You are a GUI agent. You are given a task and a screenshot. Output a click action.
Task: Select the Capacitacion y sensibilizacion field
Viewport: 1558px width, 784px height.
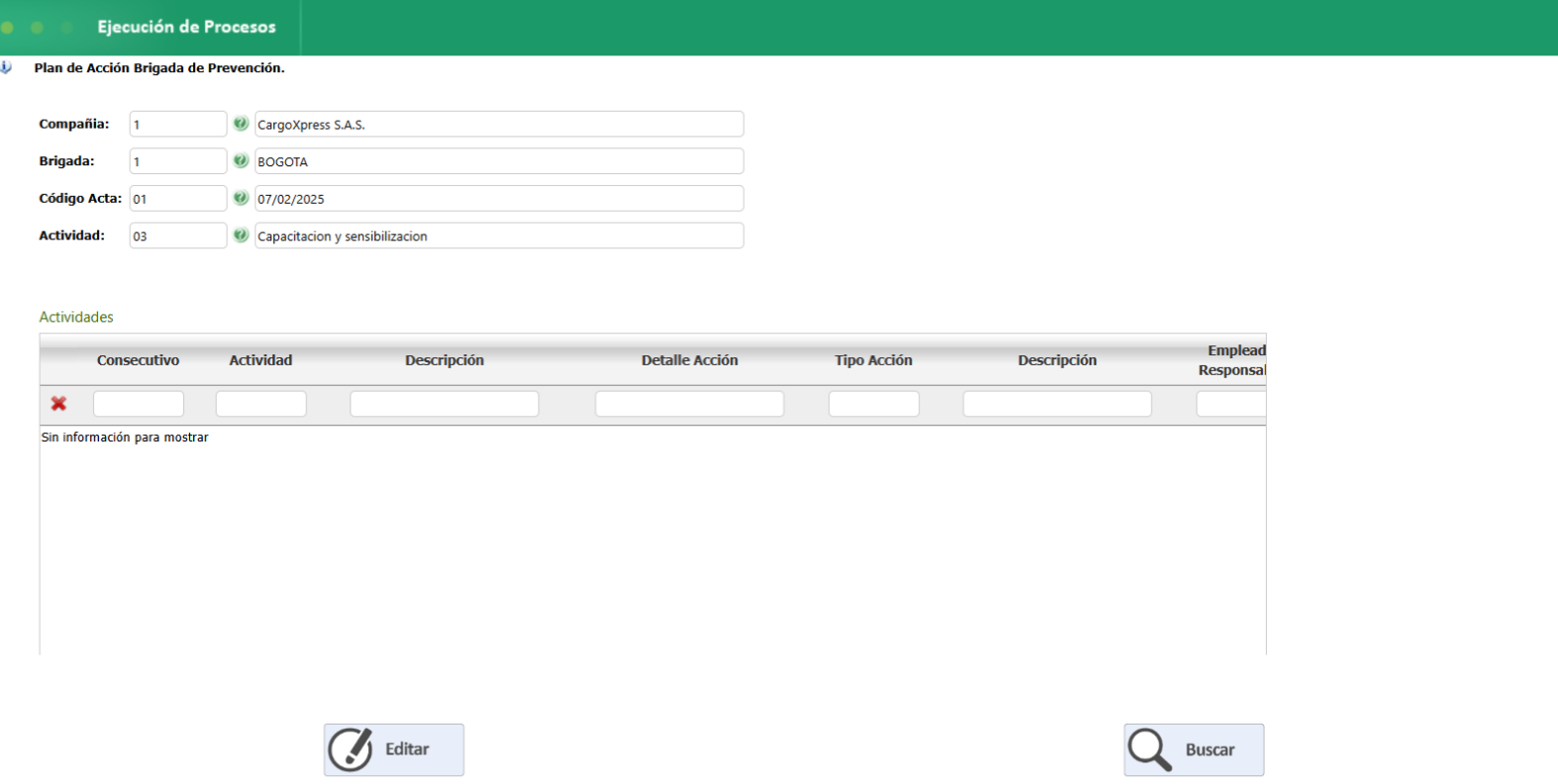point(499,236)
